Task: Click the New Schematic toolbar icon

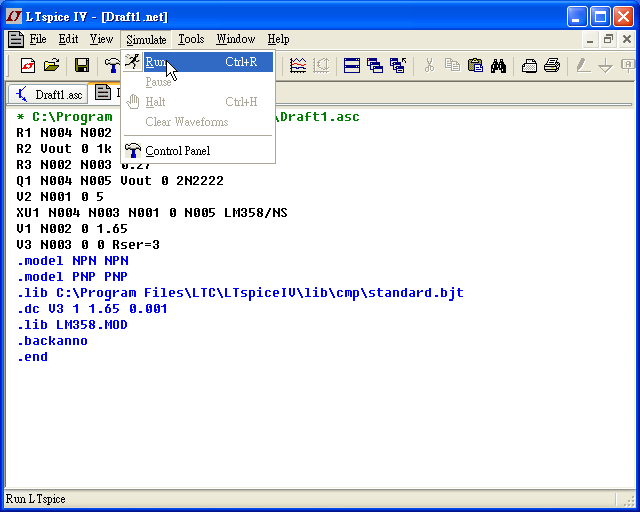Action: point(28,65)
